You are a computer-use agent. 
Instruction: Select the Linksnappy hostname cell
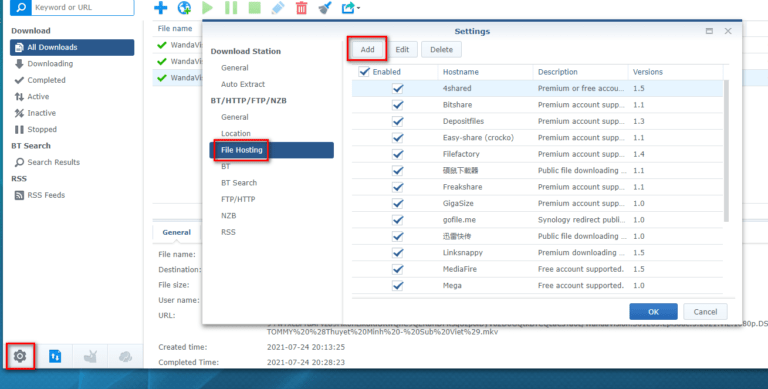[463, 252]
